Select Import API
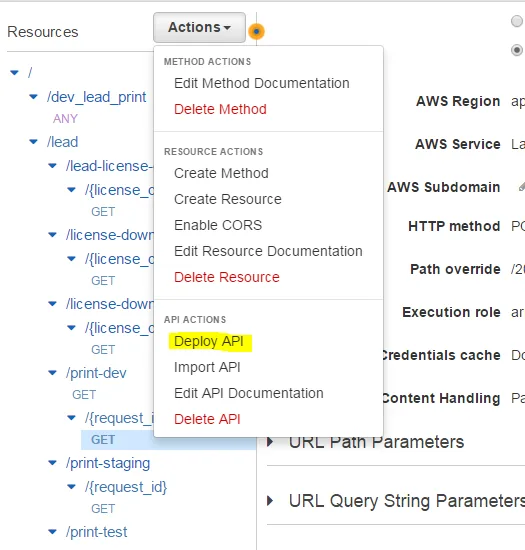Viewport: 525px width, 550px height. coord(207,367)
